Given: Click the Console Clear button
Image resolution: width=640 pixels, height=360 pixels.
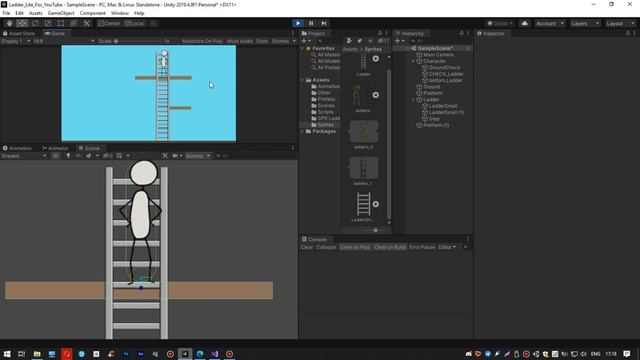Looking at the screenshot, I should tap(307, 247).
